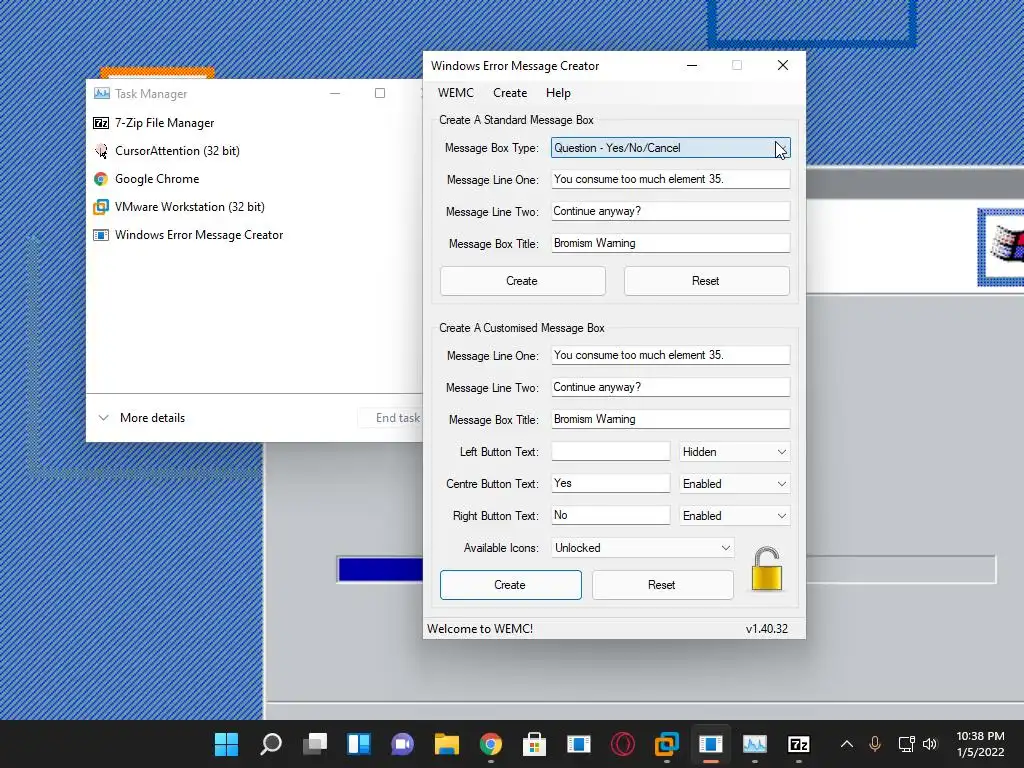Show hidden system tray icons
This screenshot has height=768, width=1024.
846,744
